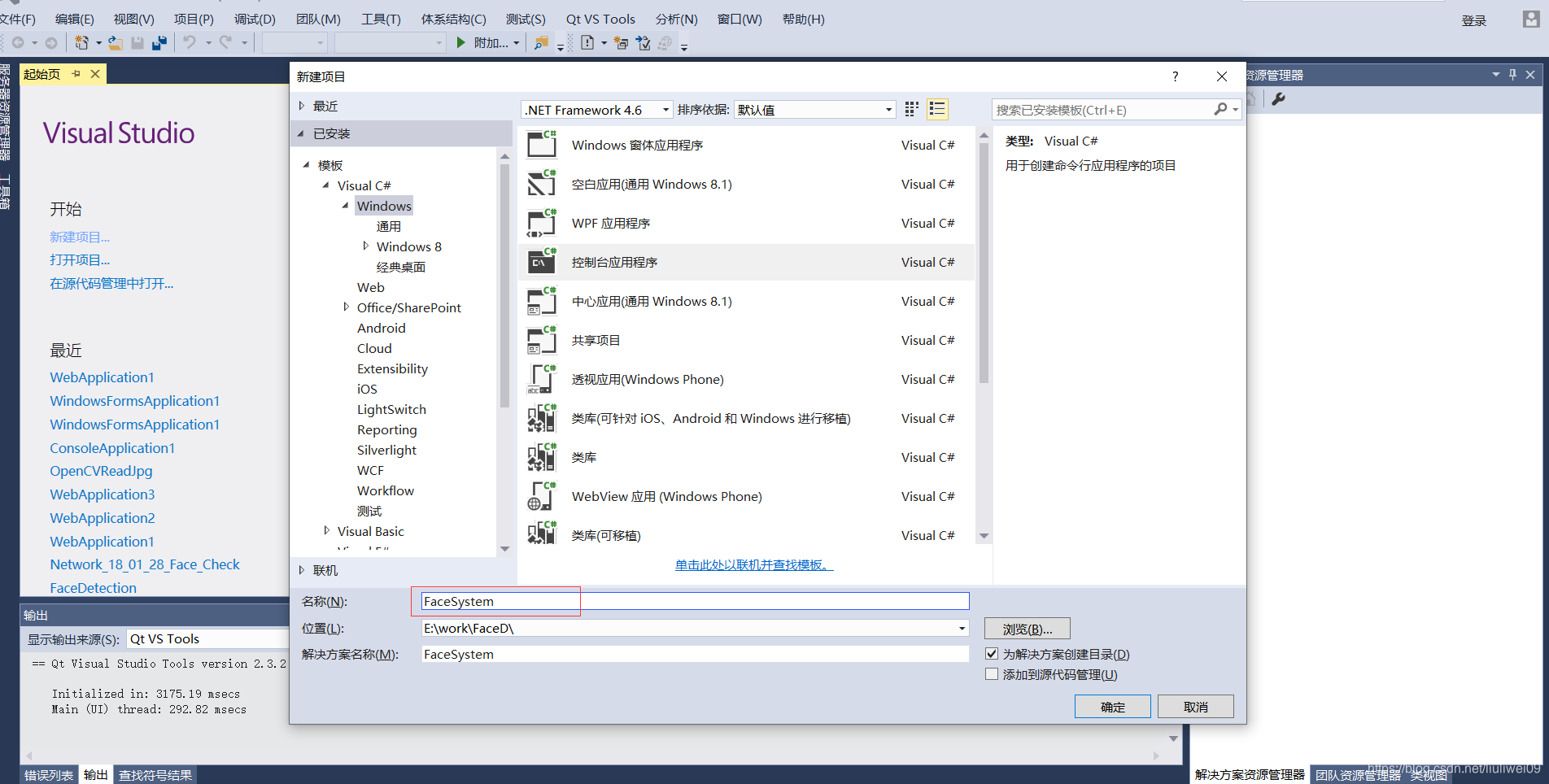This screenshot has height=784, width=1549.
Task: Click the 名称 input field
Action: click(695, 601)
